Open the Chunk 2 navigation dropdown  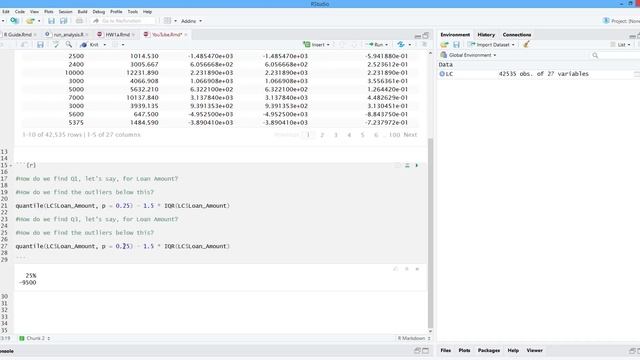click(35, 338)
